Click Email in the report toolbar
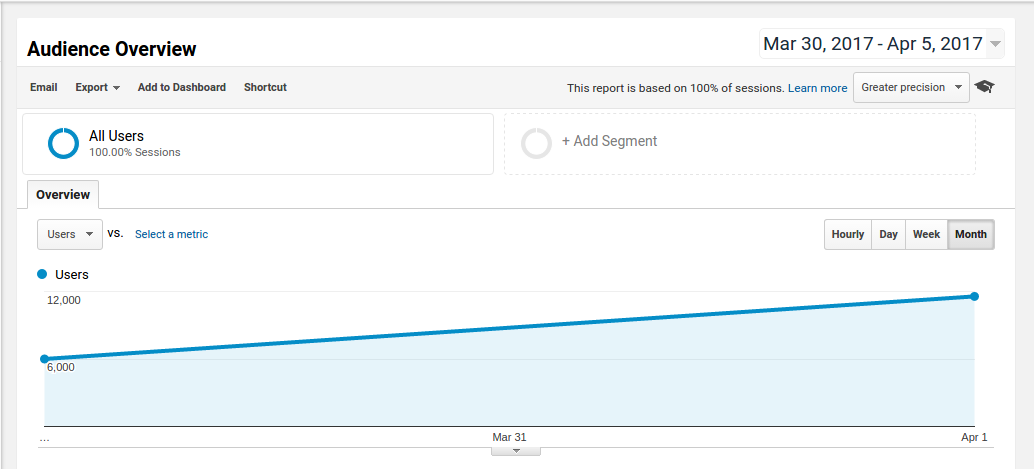The height and width of the screenshot is (469, 1034). [44, 87]
